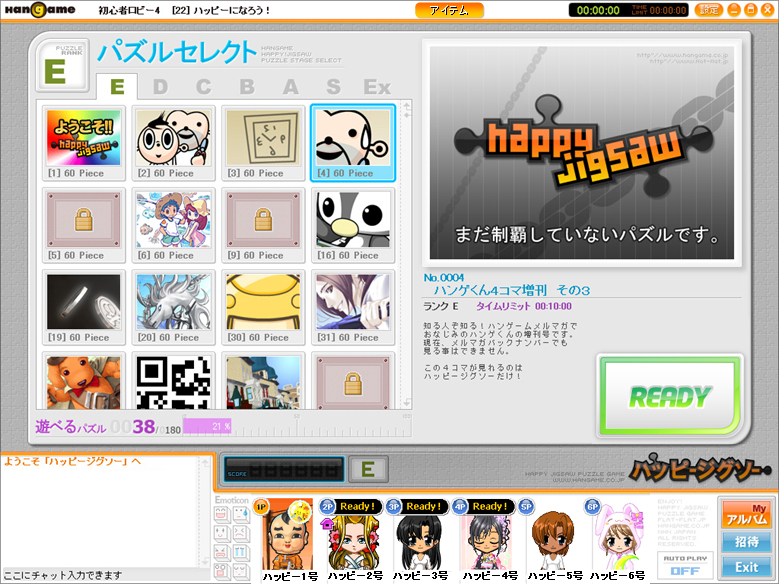Click the blushing closed-eyes emoticon
The width and height of the screenshot is (779, 584).
[x=240, y=571]
